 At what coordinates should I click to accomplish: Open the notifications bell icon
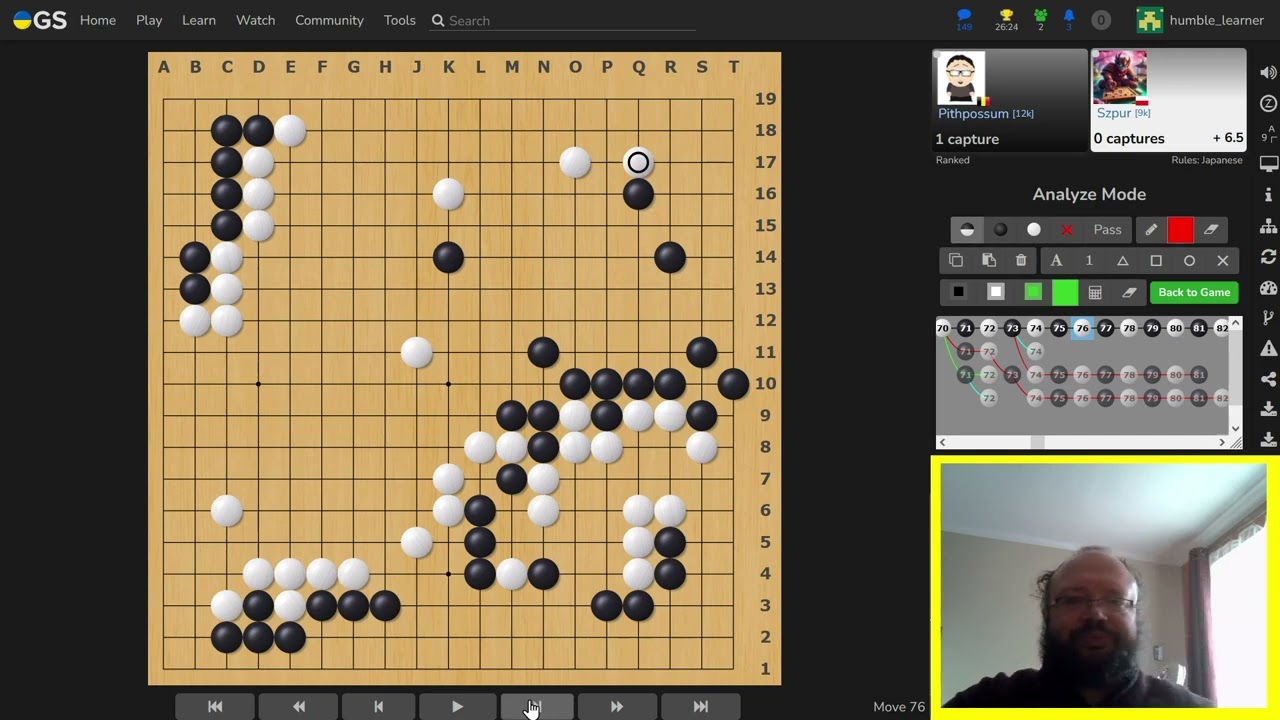click(1068, 20)
